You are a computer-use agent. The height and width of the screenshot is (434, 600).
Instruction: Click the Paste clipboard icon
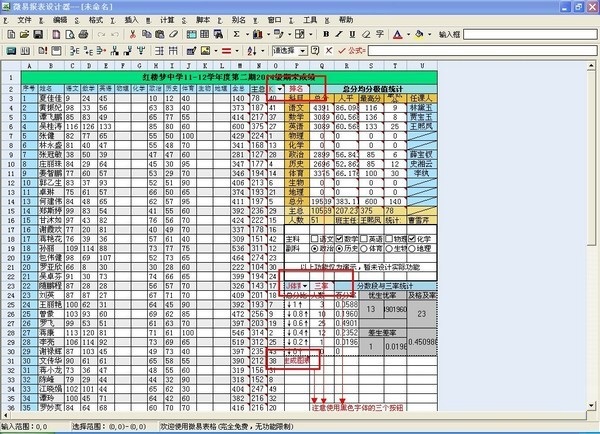pyautogui.click(x=160, y=34)
